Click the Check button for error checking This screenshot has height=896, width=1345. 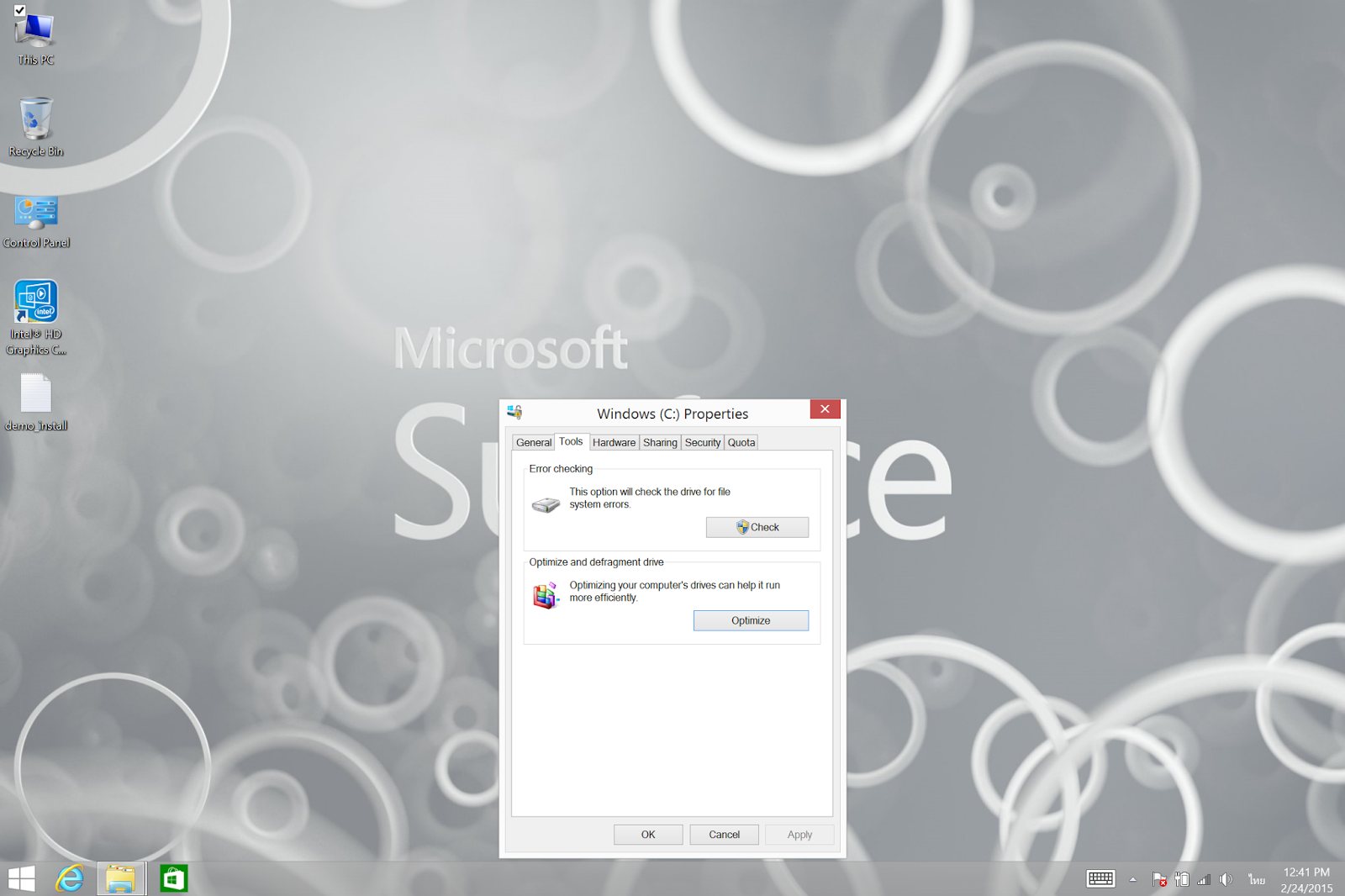coord(757,527)
